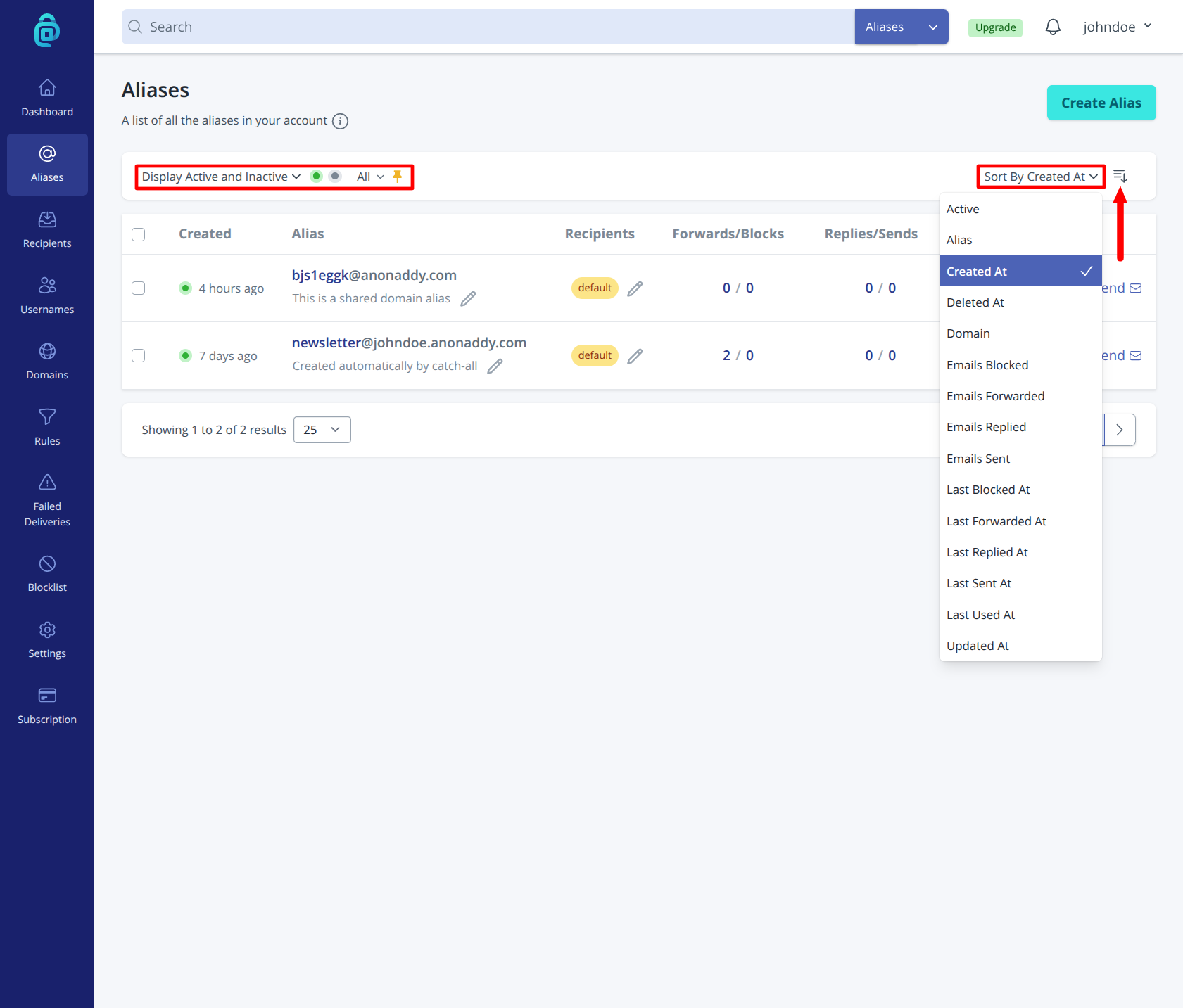Focus the Search input field
The image size is (1183, 1008).
coord(488,27)
